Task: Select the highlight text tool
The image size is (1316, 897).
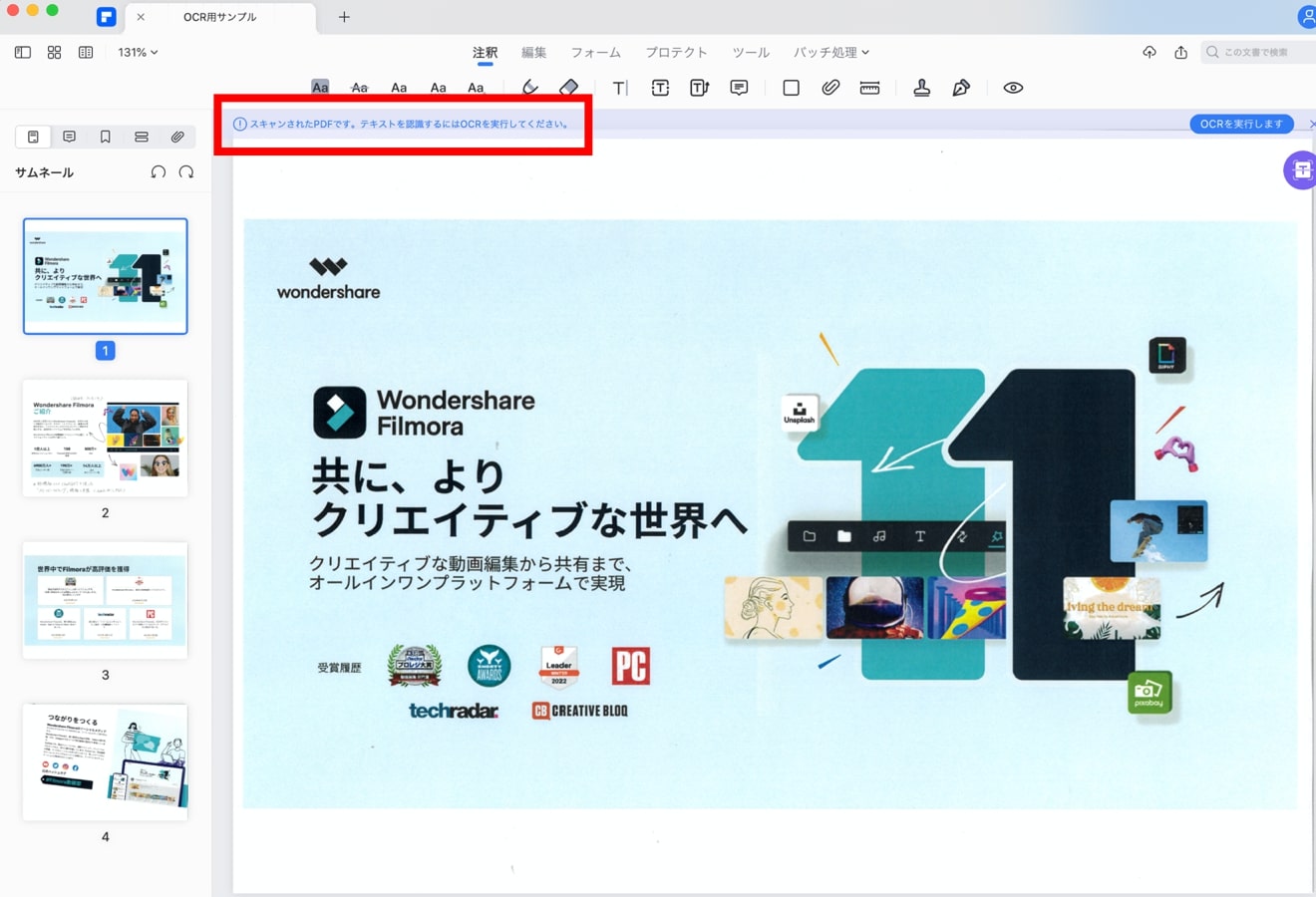Action: coord(320,88)
